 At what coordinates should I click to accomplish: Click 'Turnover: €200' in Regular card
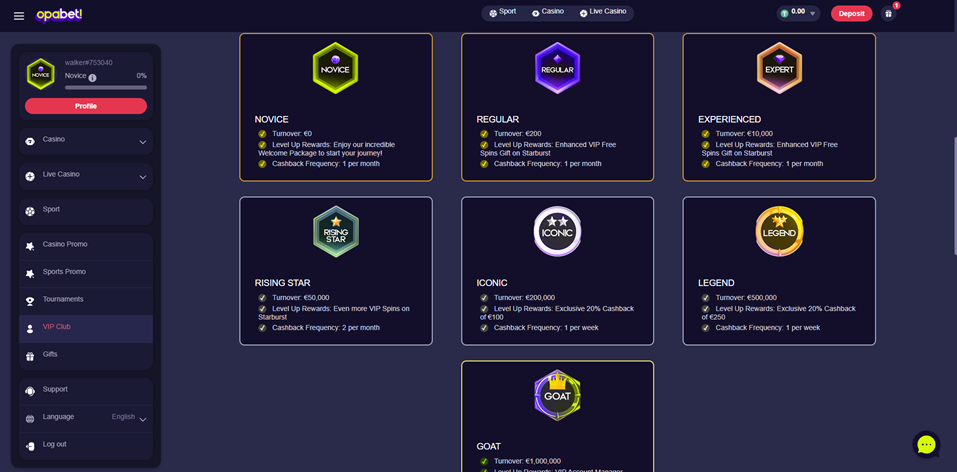[x=517, y=134]
